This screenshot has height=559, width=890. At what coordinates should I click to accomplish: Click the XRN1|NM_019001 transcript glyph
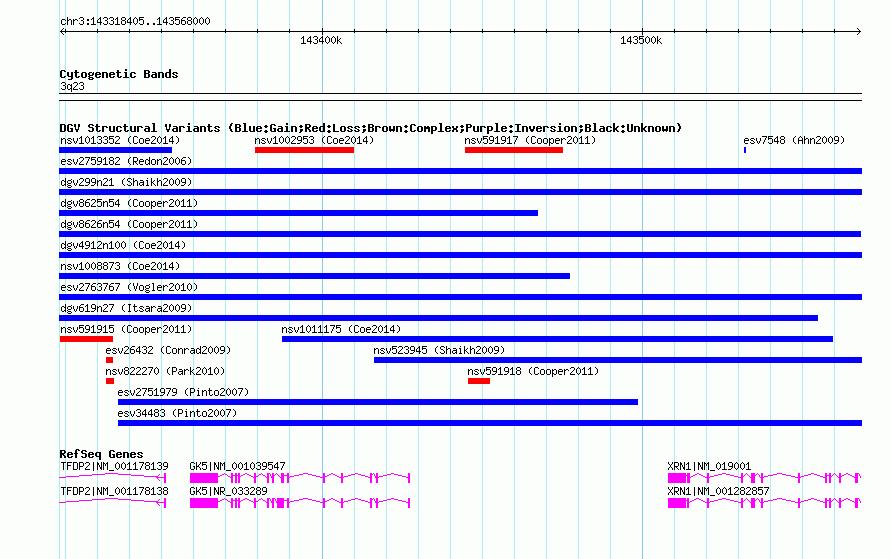pos(765,478)
